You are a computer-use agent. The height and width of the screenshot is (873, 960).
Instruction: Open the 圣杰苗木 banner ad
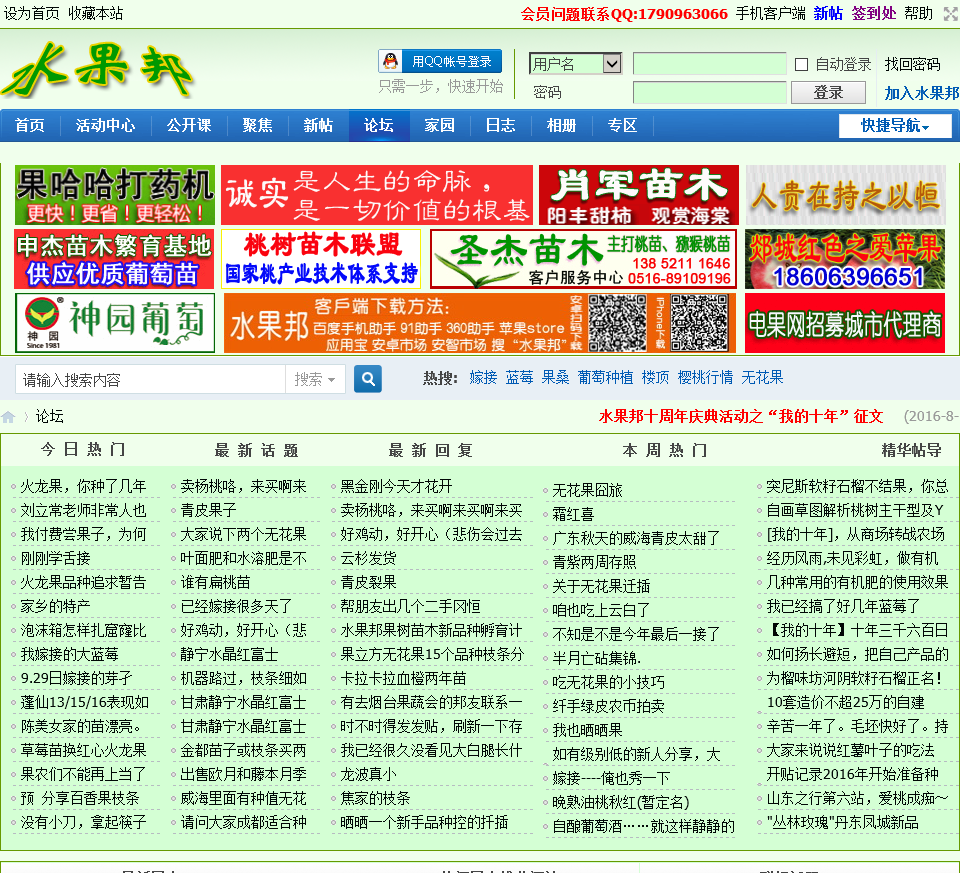pos(583,259)
